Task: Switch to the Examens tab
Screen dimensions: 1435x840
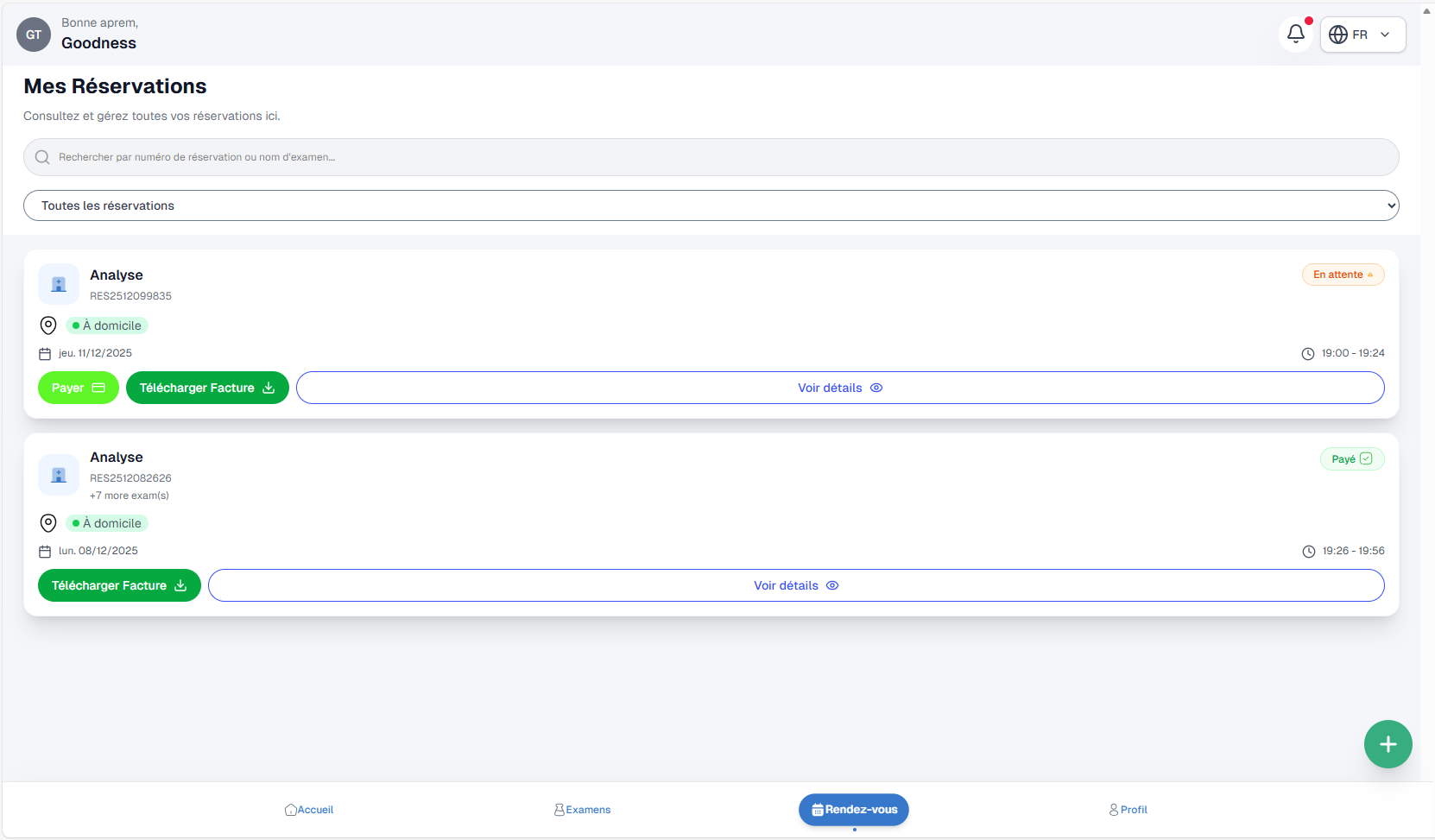Action: [x=582, y=810]
